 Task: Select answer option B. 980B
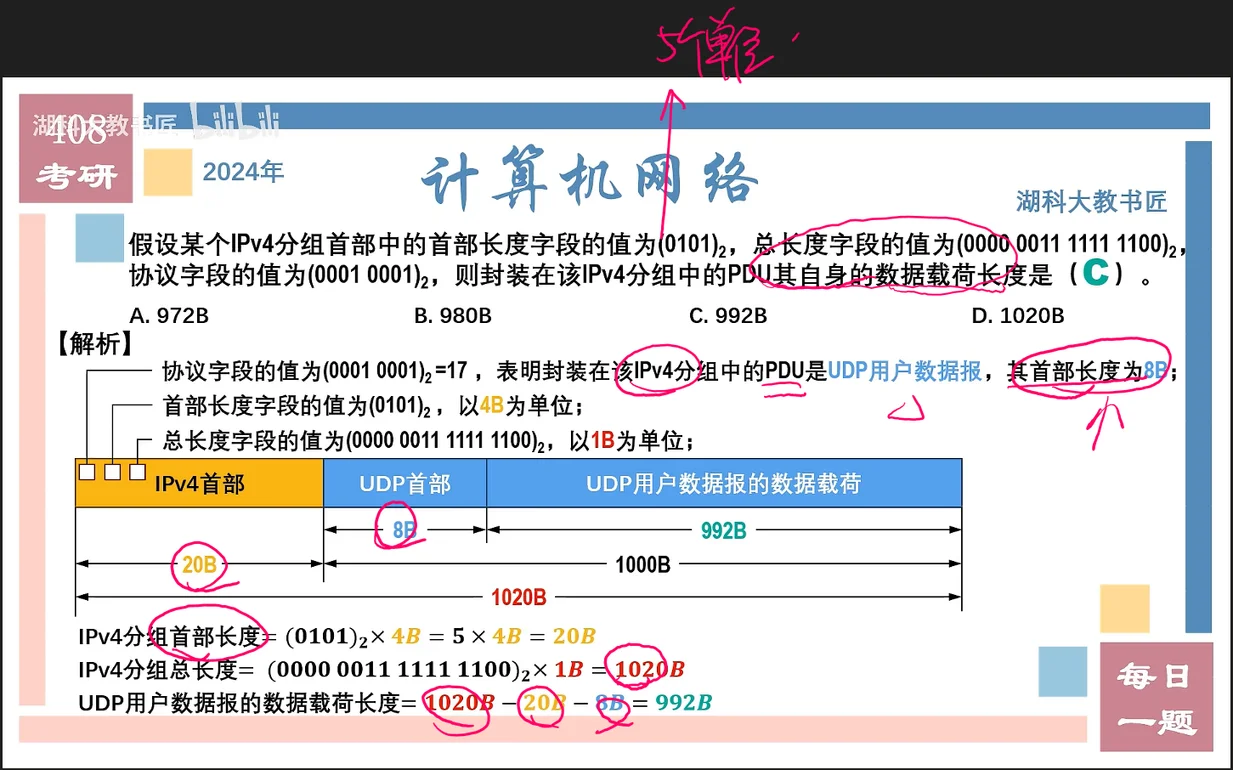(x=453, y=316)
